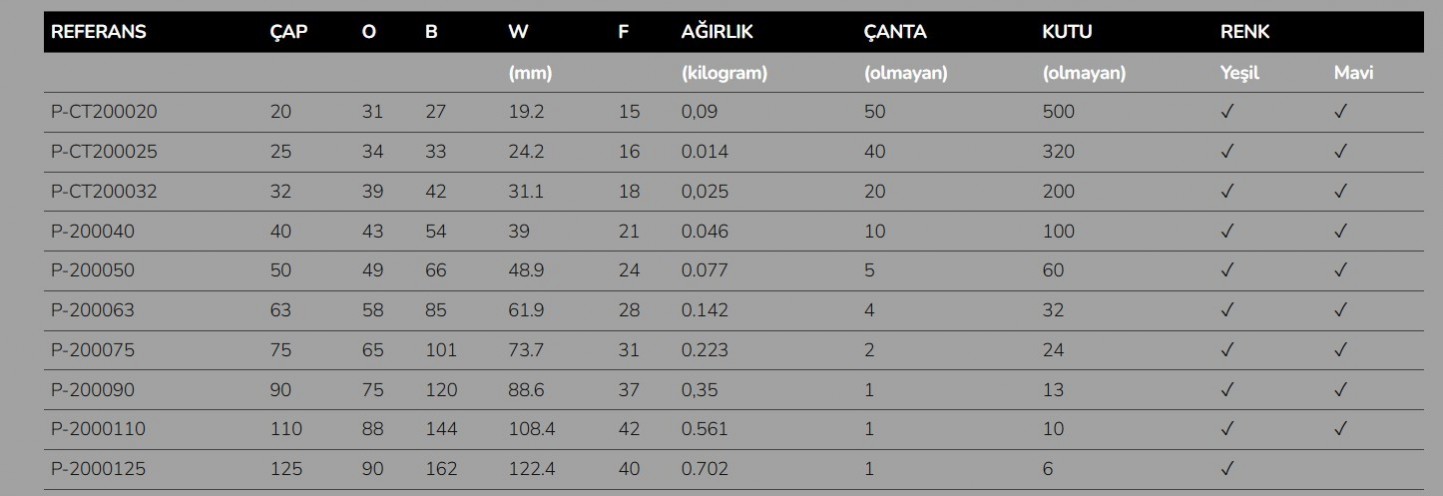Click the Mavi checkmark in the P-200050 row
The width and height of the screenshot is (1443, 496).
coord(1340,271)
